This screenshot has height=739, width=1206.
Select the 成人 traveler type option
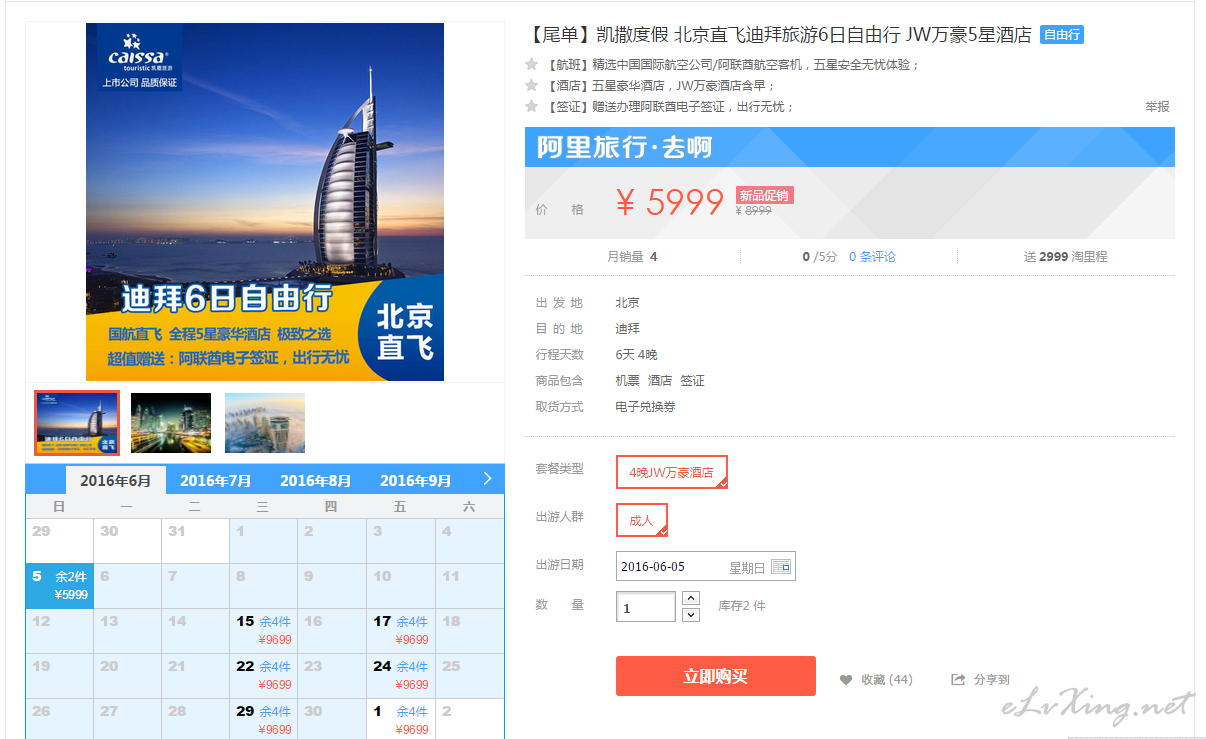(642, 520)
